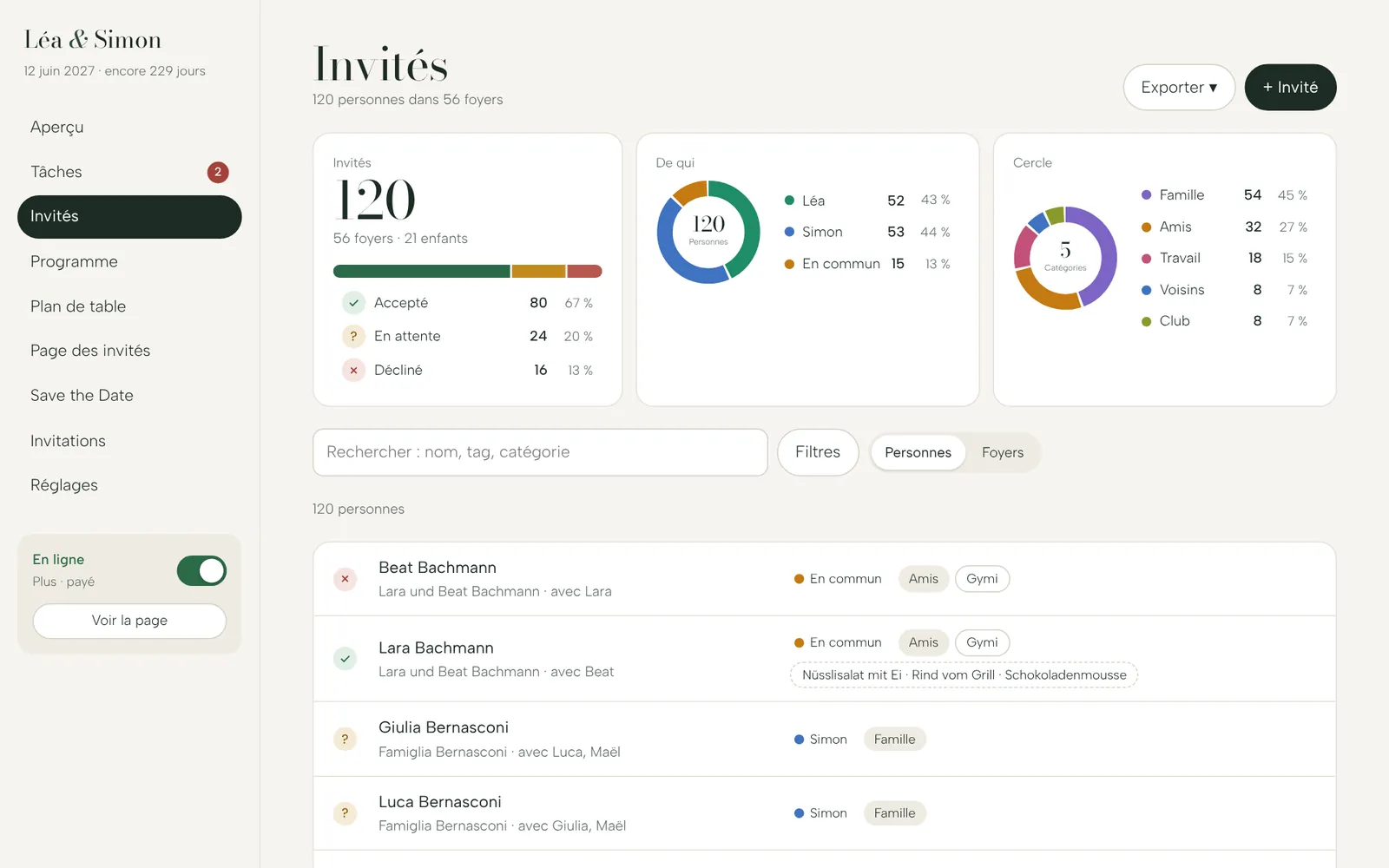Open Page des invités
This screenshot has width=1389, height=868.
click(x=129, y=351)
